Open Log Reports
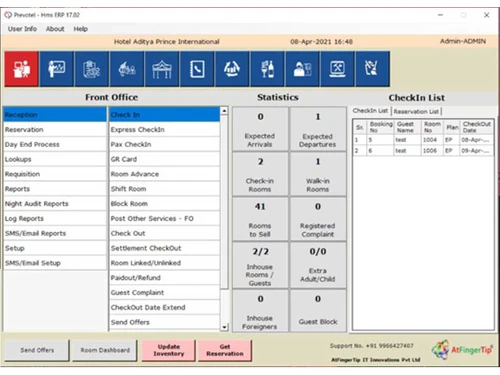Viewport: 500px width, 375px height. click(55, 219)
